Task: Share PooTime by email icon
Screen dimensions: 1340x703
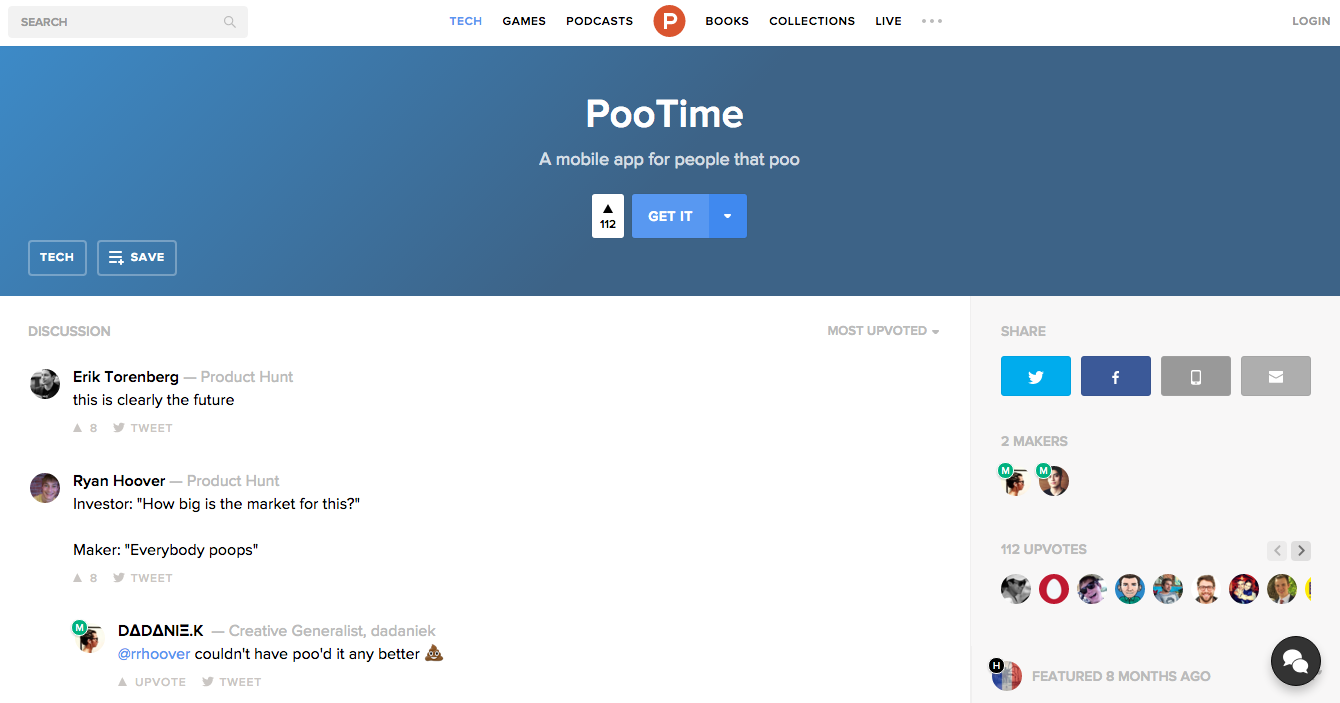Action: (1276, 376)
